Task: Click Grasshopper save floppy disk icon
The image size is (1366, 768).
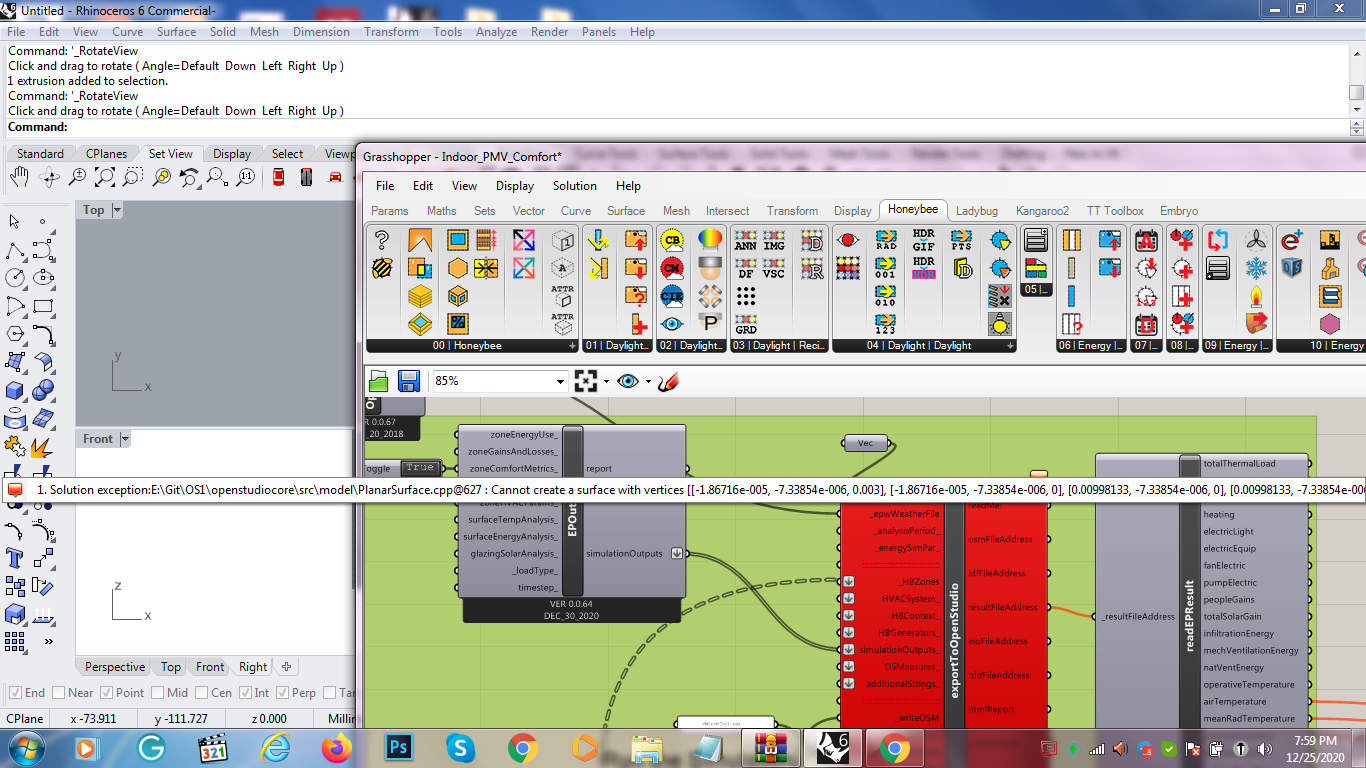Action: [408, 381]
